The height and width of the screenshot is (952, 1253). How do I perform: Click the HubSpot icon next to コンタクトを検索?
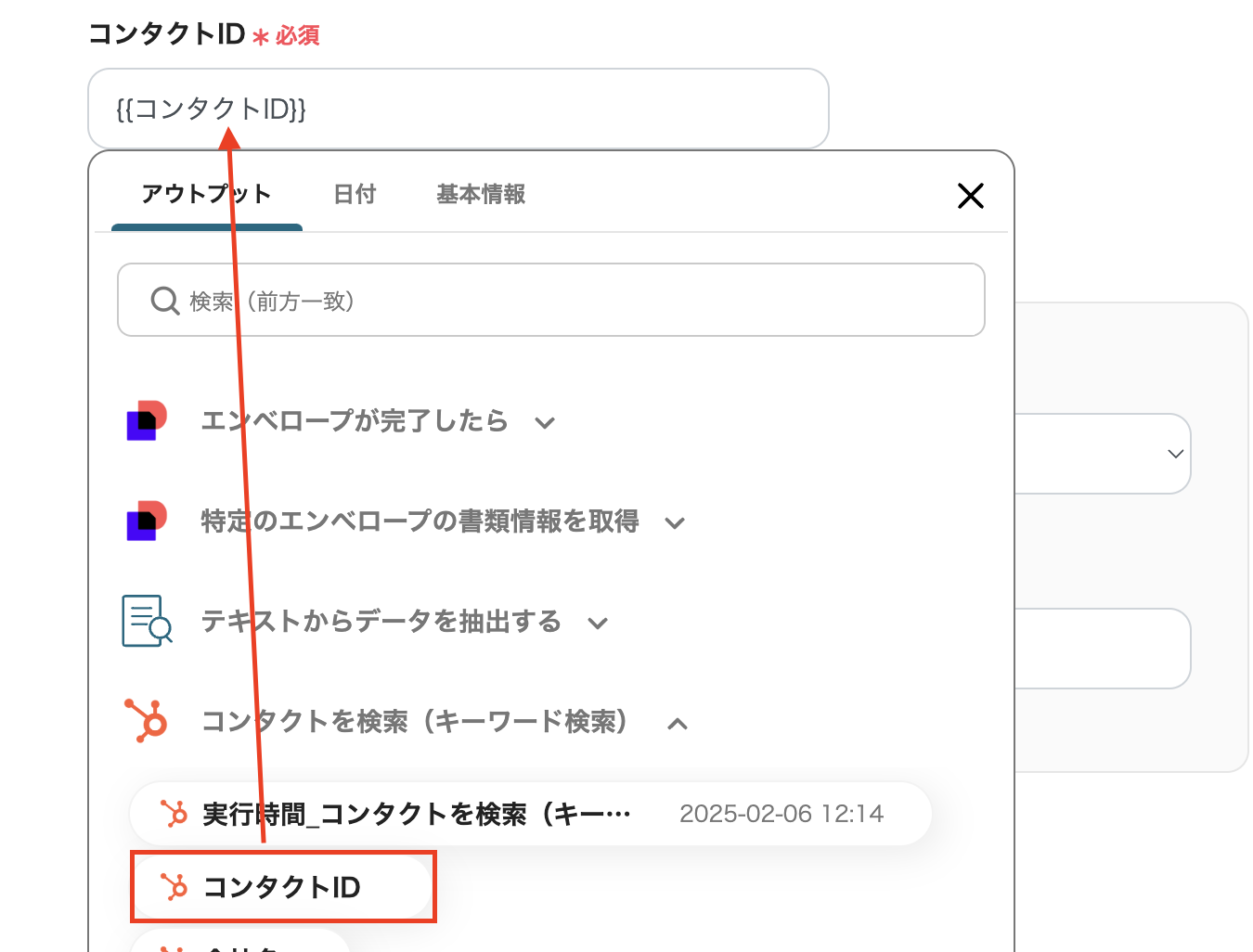pyautogui.click(x=146, y=723)
